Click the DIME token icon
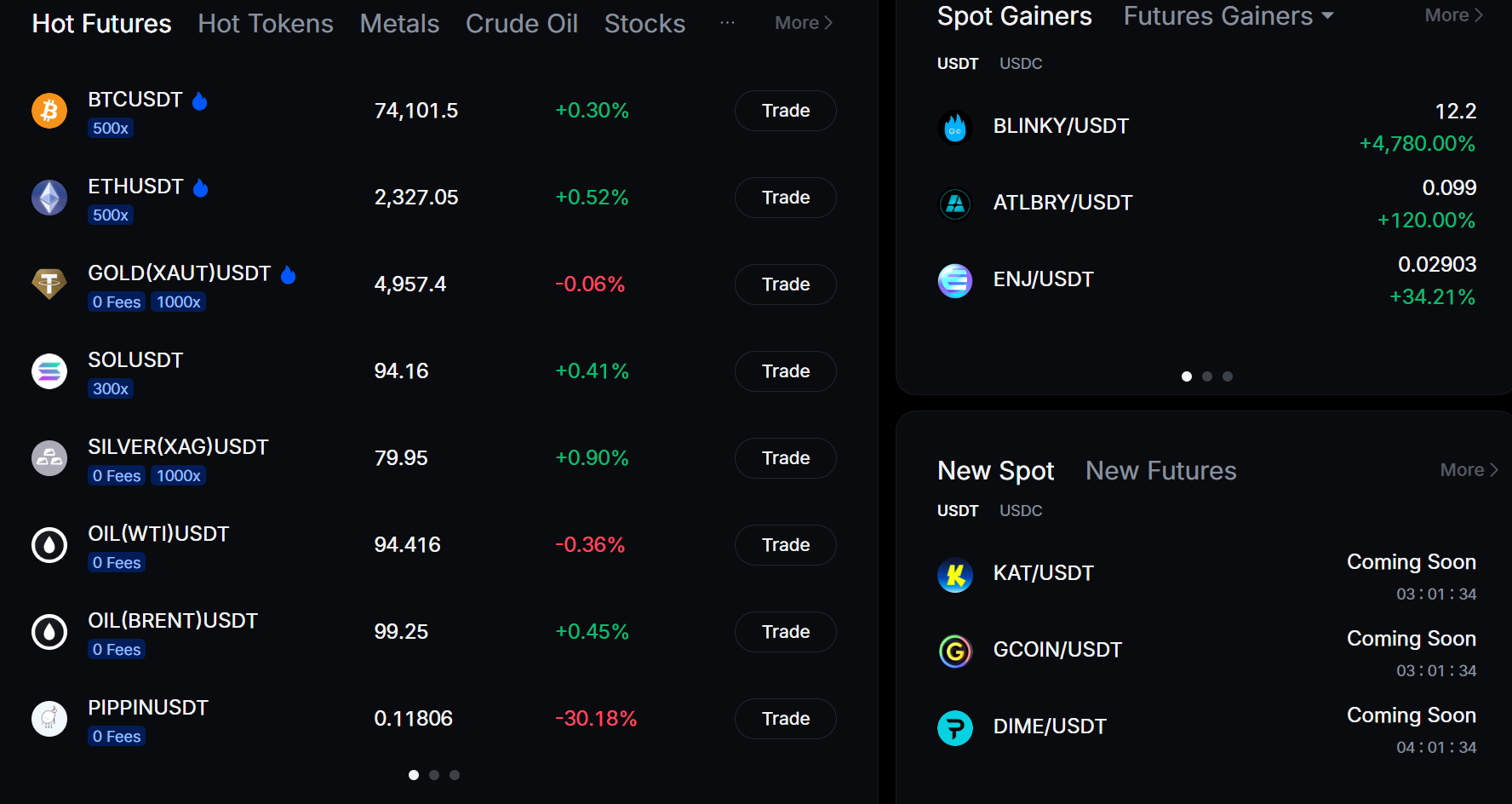 click(x=955, y=727)
